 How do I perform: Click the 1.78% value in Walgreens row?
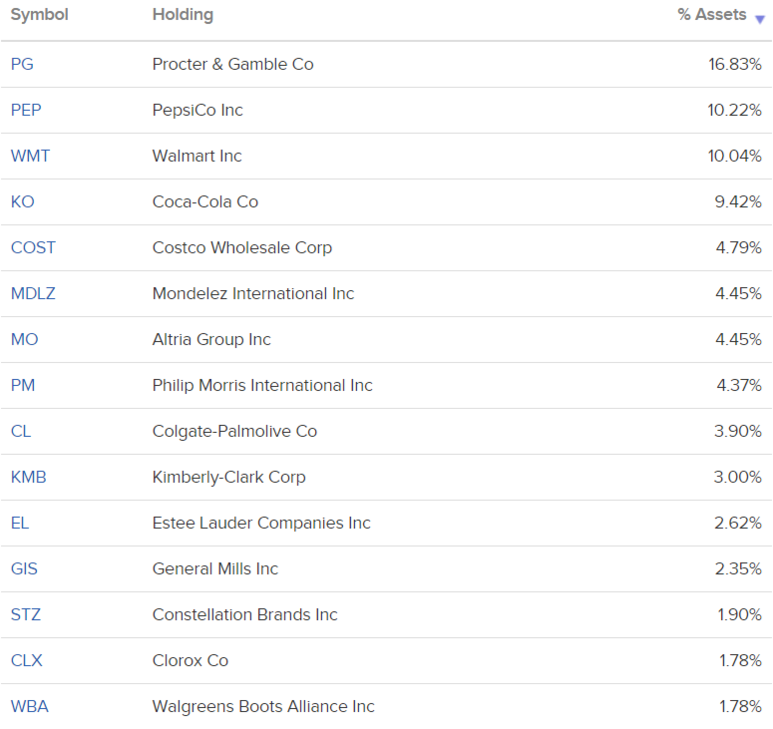pyautogui.click(x=740, y=706)
